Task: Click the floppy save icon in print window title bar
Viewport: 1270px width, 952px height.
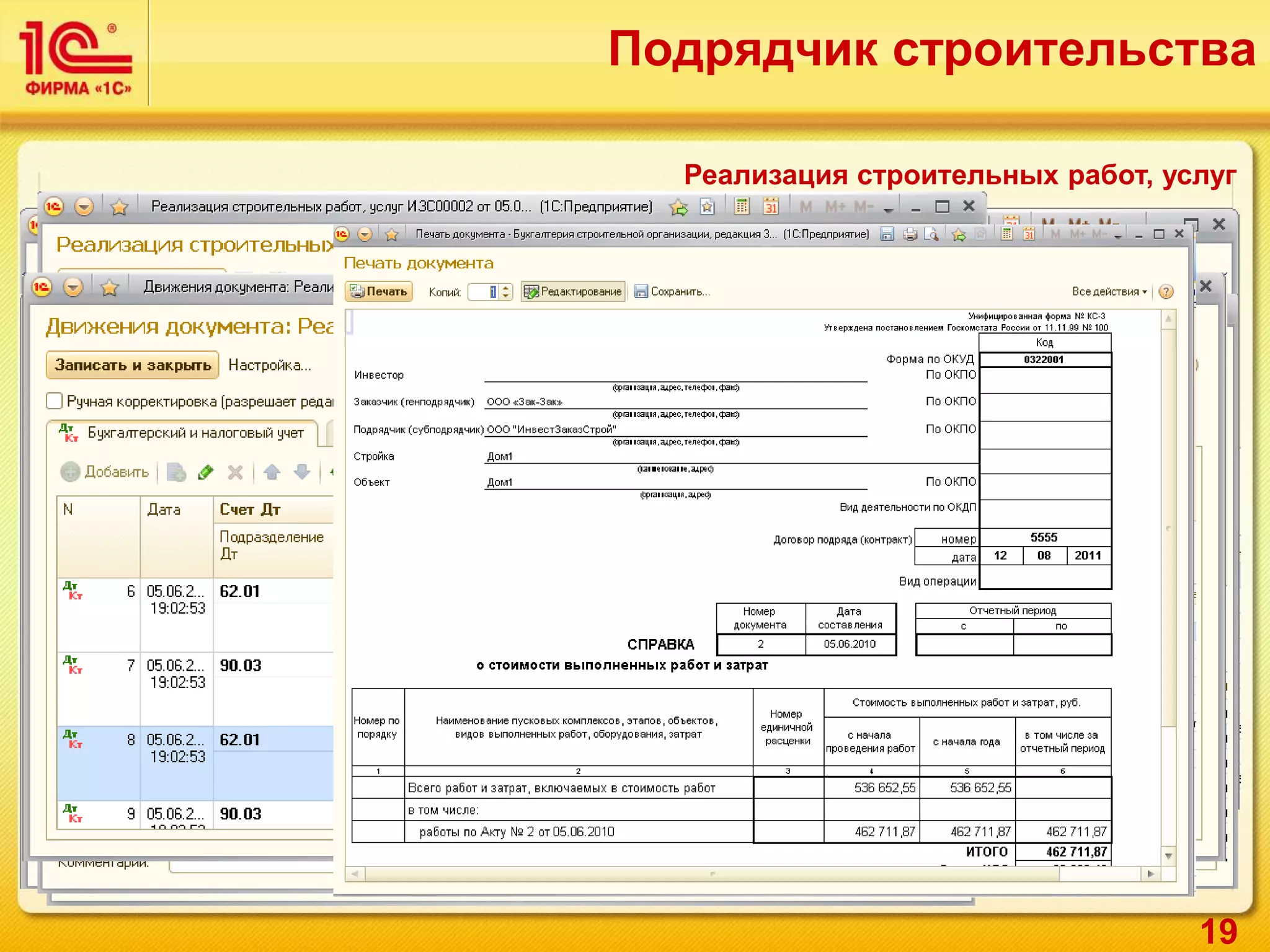Action: (887, 234)
